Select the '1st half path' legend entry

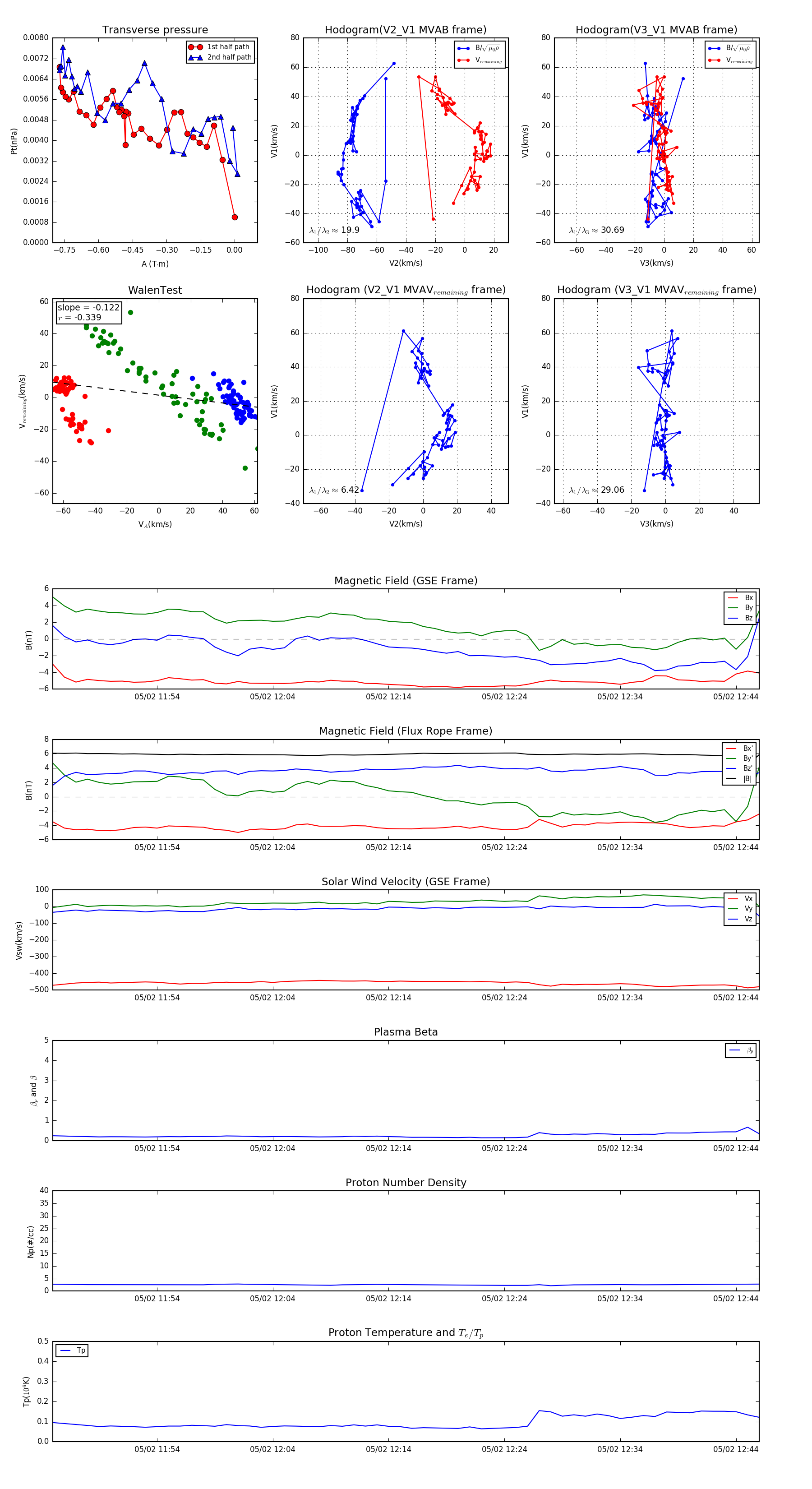[220, 47]
